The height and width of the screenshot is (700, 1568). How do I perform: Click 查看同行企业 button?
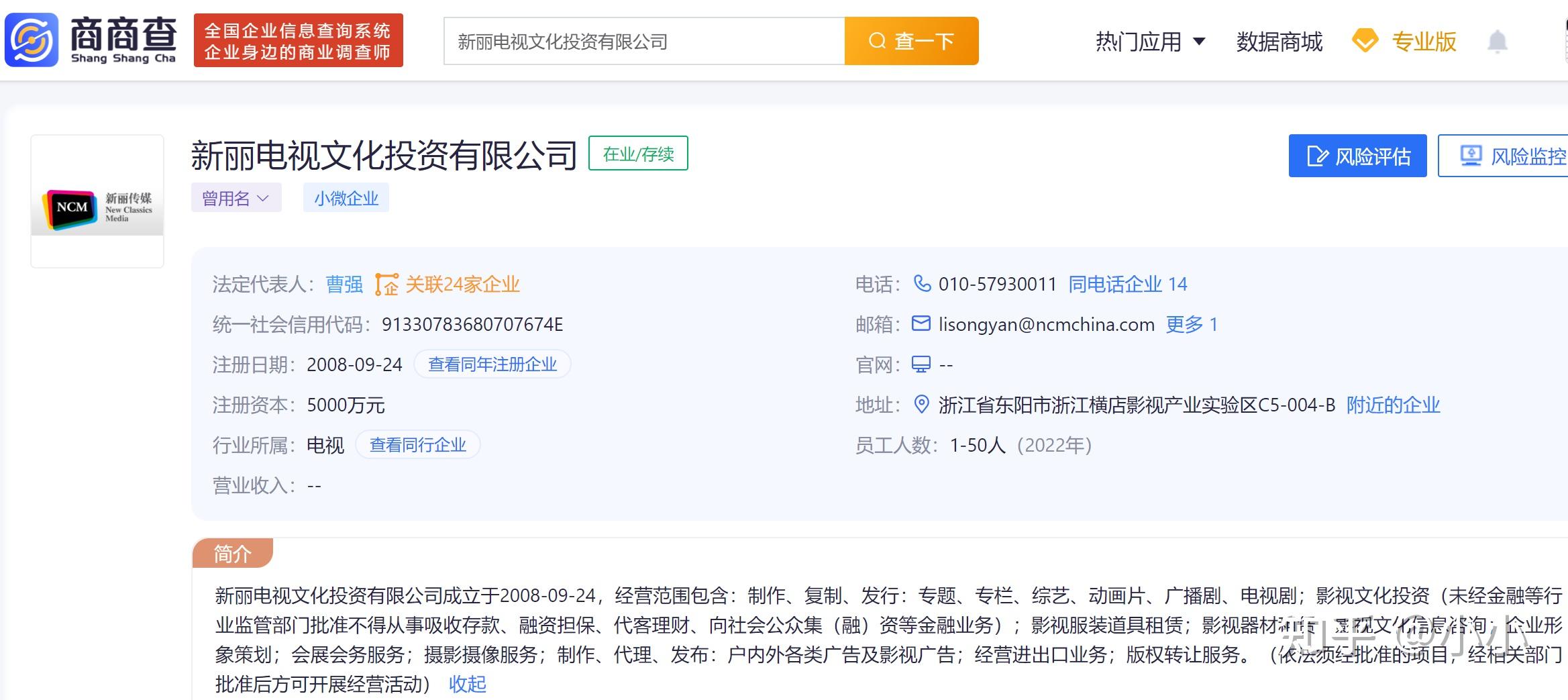click(417, 445)
